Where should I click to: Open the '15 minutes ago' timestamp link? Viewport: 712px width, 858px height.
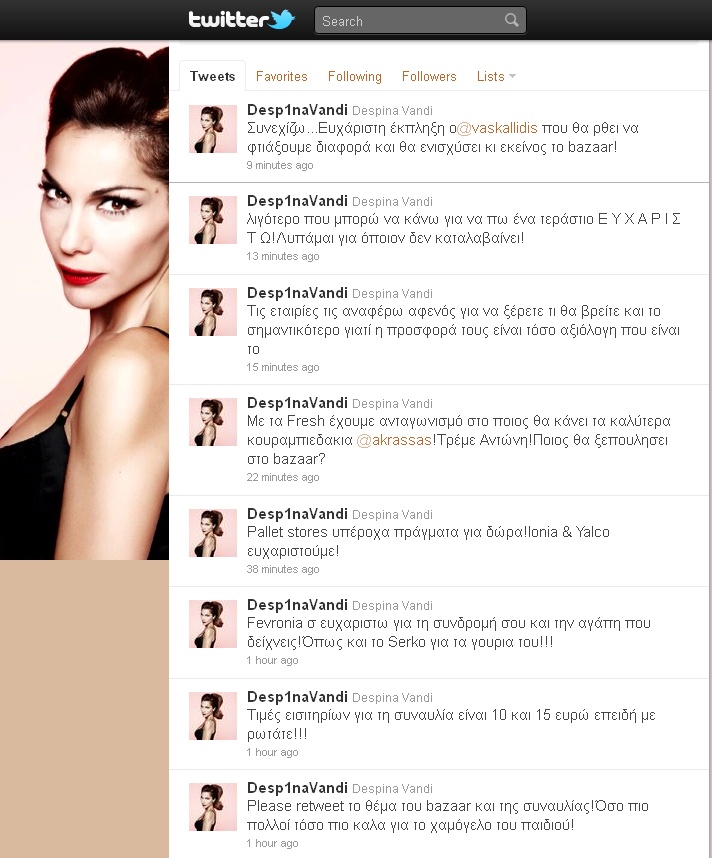282,367
